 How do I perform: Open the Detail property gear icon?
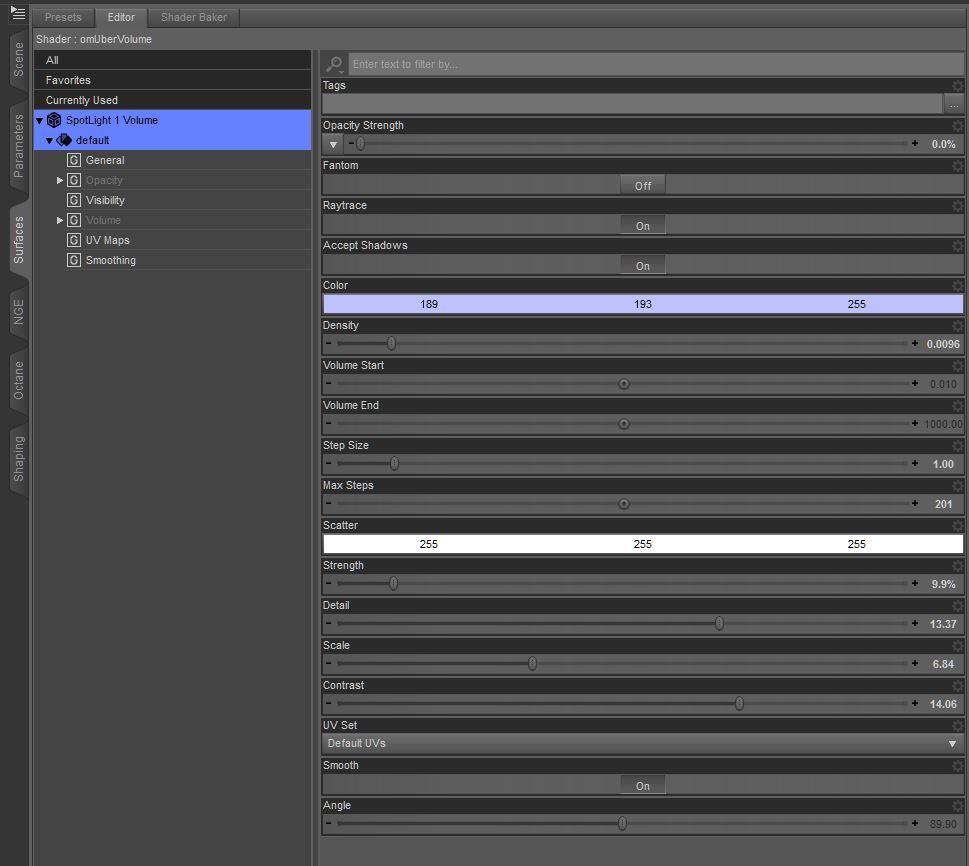(x=957, y=606)
